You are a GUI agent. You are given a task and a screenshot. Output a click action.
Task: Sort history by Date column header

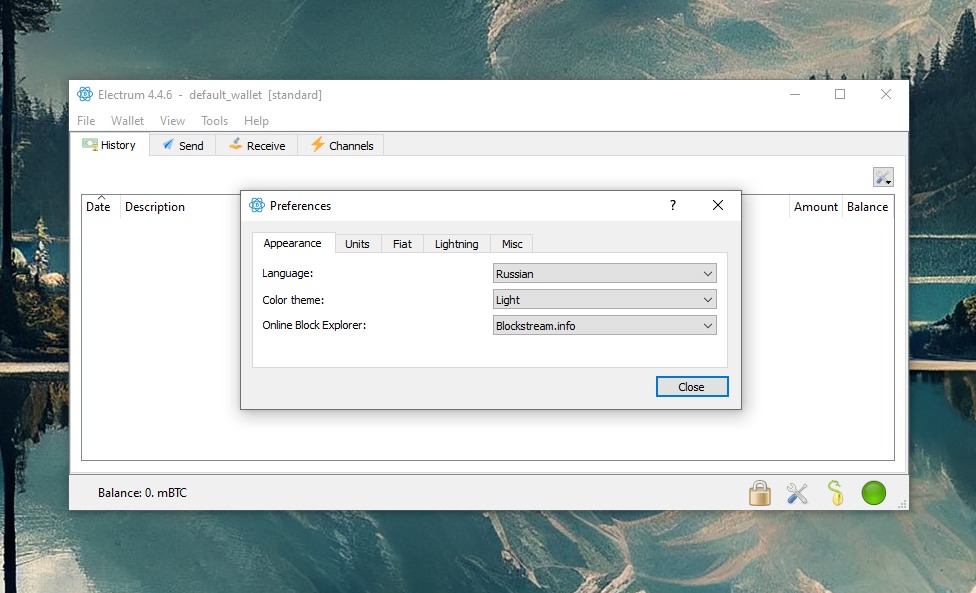[x=99, y=207]
